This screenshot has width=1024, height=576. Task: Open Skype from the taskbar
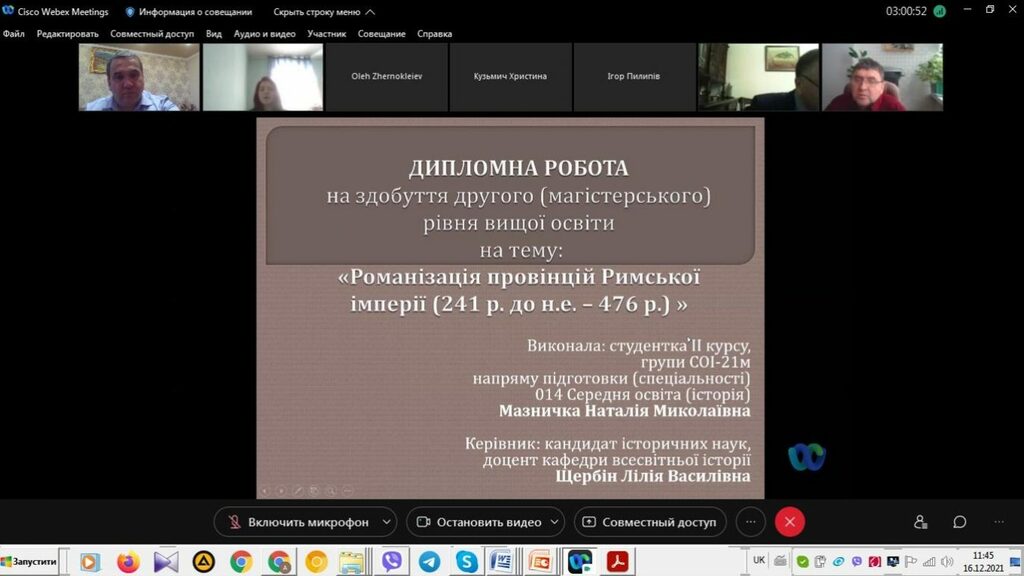[x=466, y=562]
